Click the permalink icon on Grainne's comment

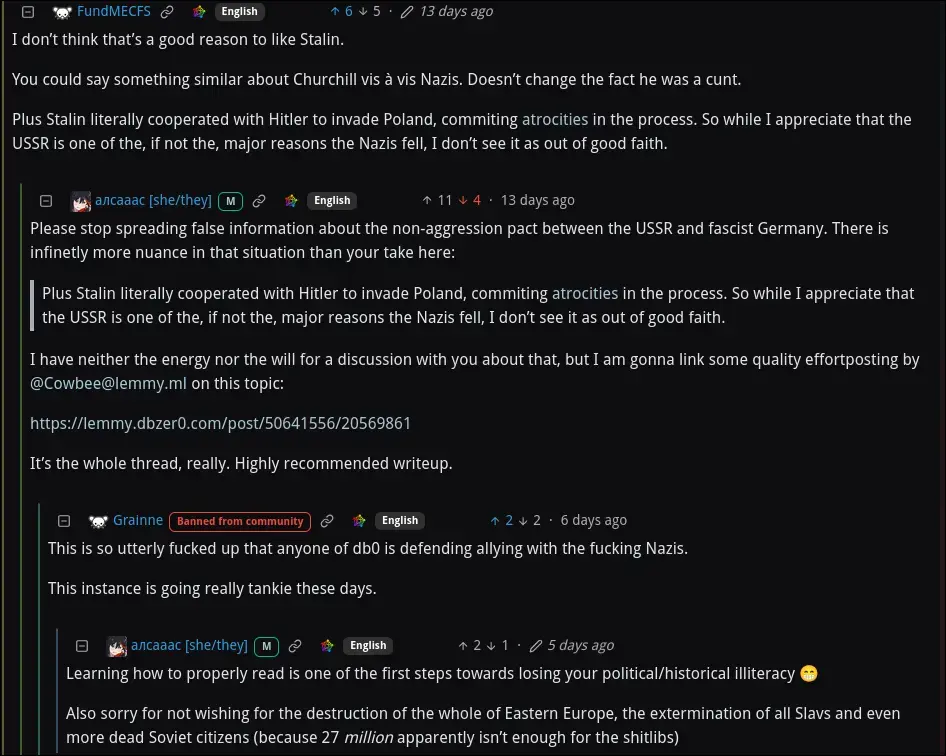(327, 520)
